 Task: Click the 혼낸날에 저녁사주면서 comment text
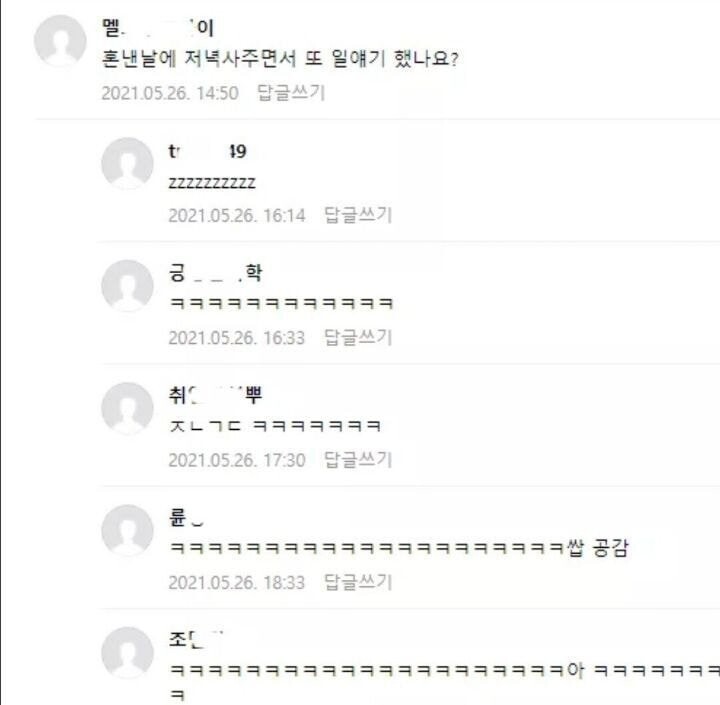click(x=280, y=59)
